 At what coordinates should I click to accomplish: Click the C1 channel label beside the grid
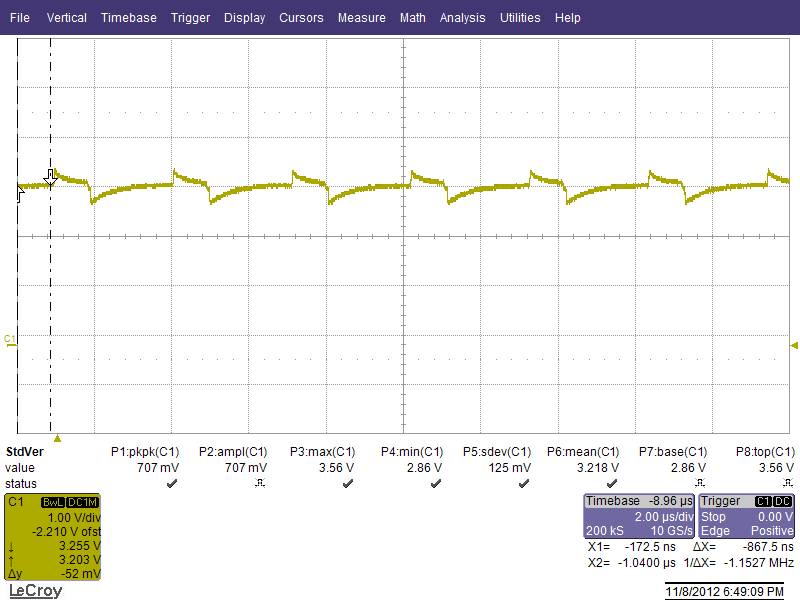click(8, 338)
